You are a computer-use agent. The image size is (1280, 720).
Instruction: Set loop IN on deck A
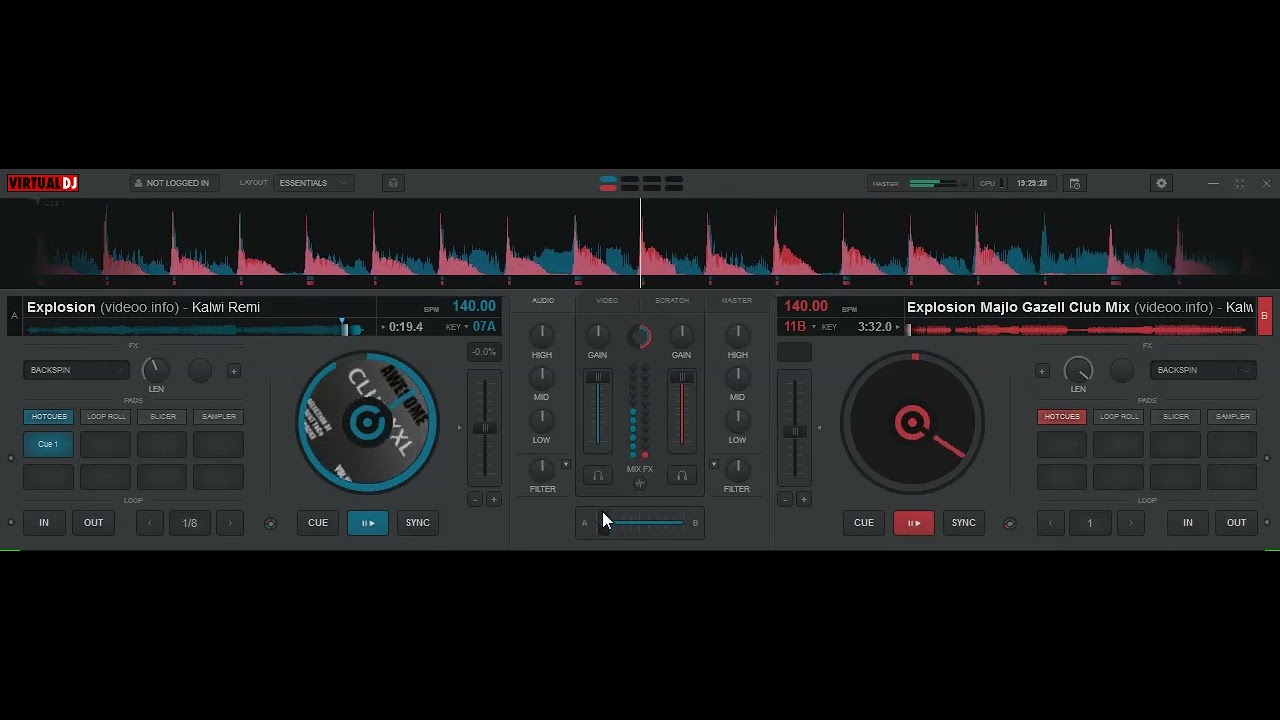click(44, 523)
